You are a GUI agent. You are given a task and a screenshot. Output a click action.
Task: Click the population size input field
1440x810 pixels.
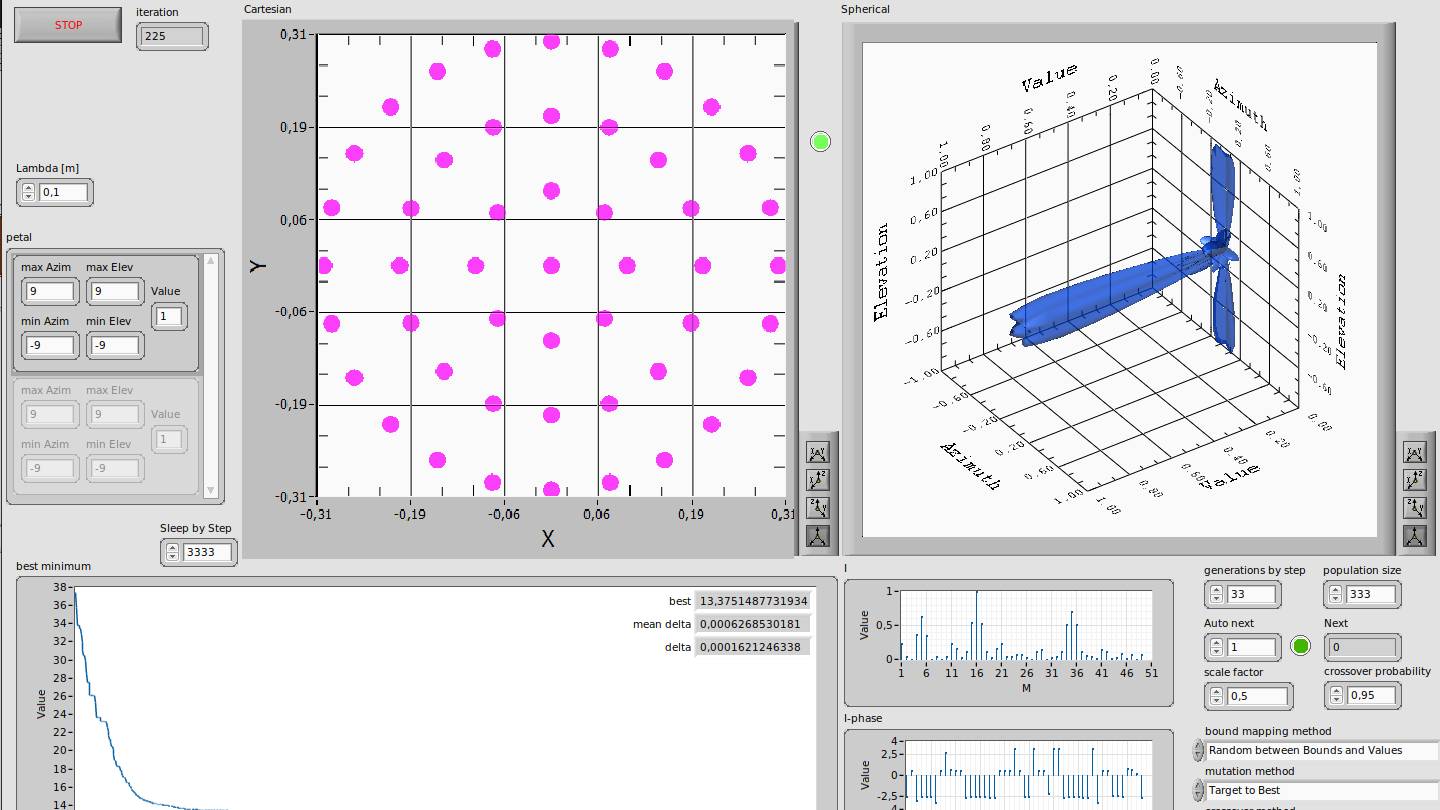point(1371,594)
